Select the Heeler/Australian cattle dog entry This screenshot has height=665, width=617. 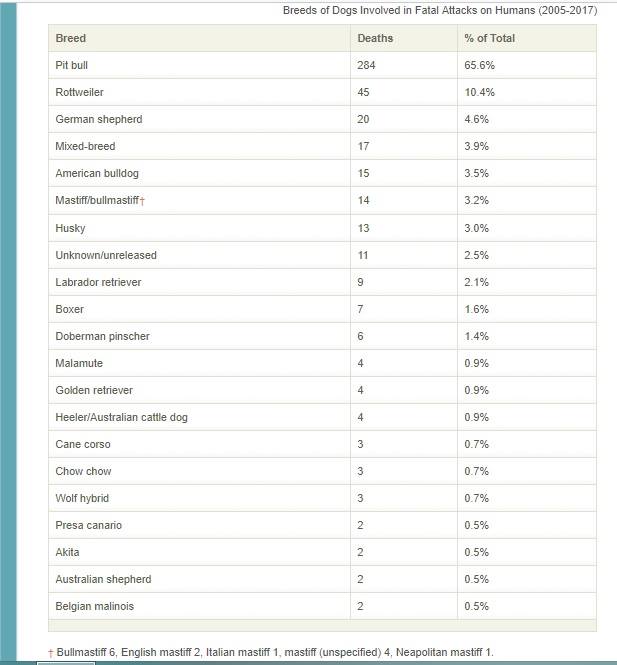(x=121, y=417)
